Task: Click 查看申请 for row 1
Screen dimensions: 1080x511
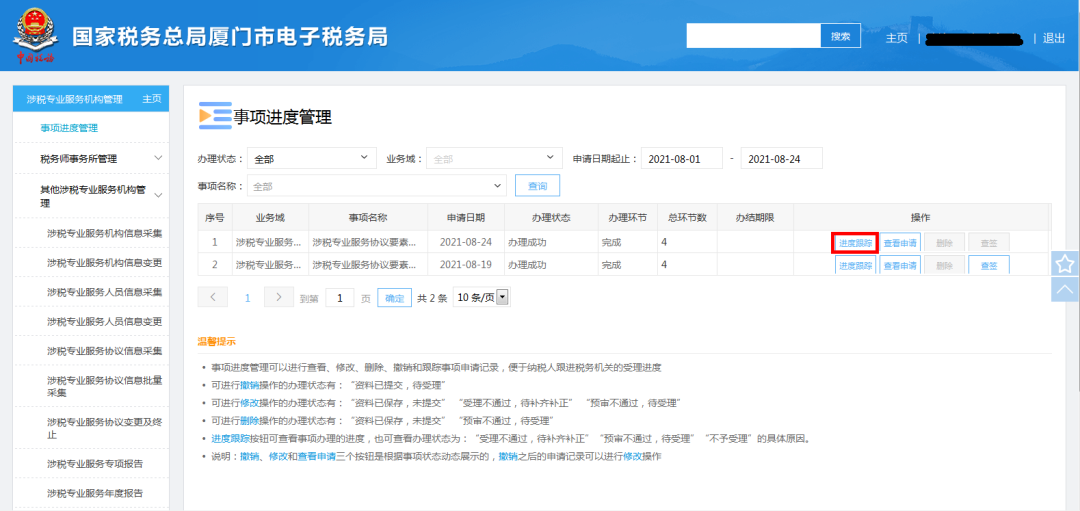Action: coord(900,243)
